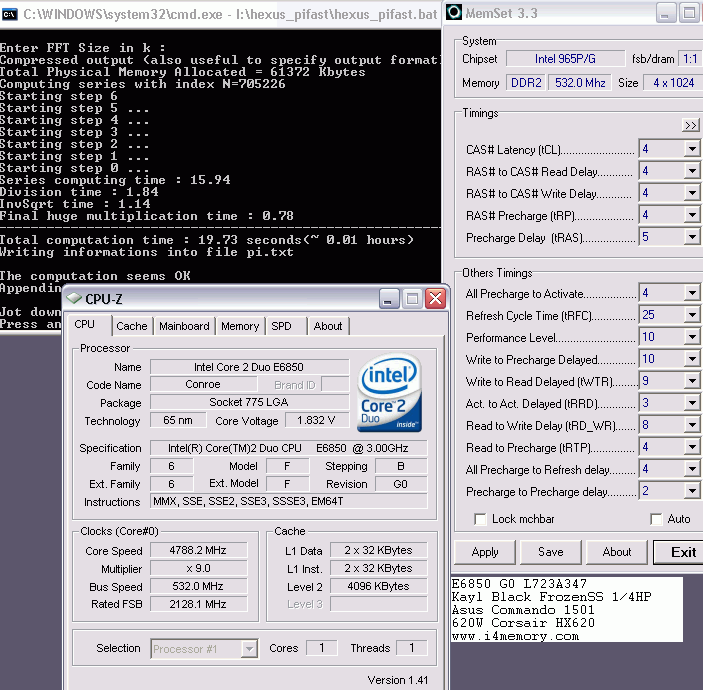Open the Read to Precharge (tRTP) dropdown
The width and height of the screenshot is (703, 690).
click(x=692, y=447)
